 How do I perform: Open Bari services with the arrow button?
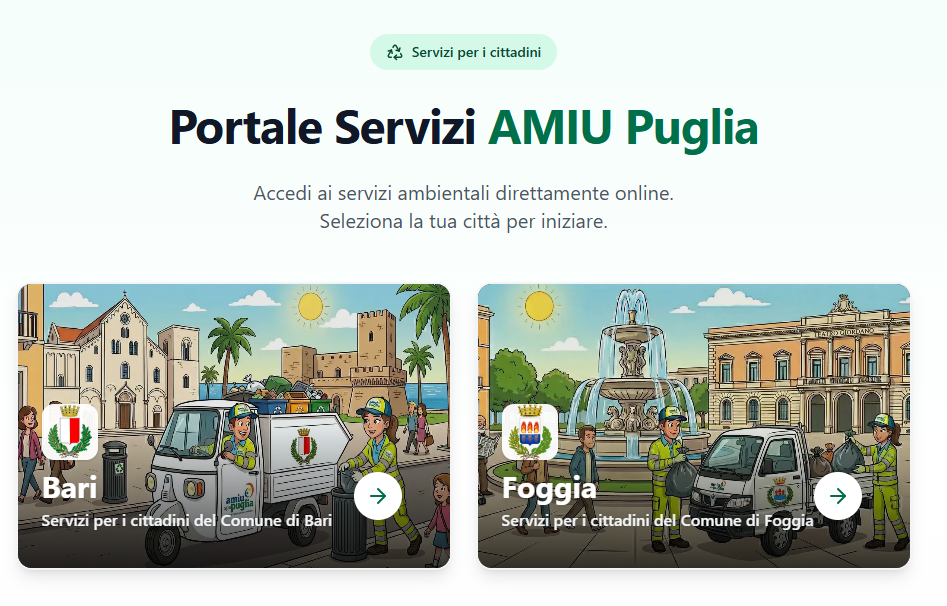378,496
